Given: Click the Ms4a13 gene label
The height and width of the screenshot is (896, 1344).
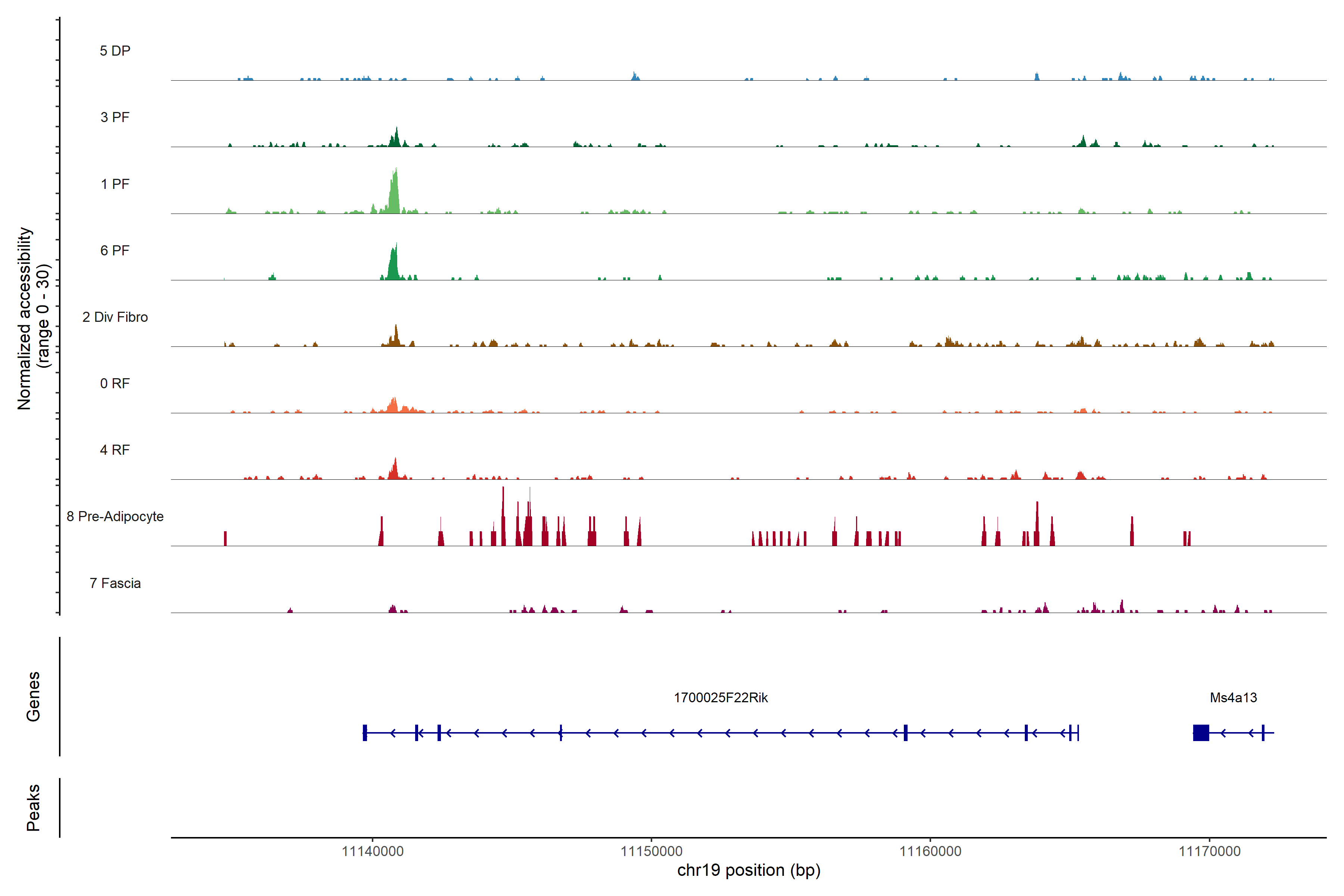Looking at the screenshot, I should pos(1233,698).
